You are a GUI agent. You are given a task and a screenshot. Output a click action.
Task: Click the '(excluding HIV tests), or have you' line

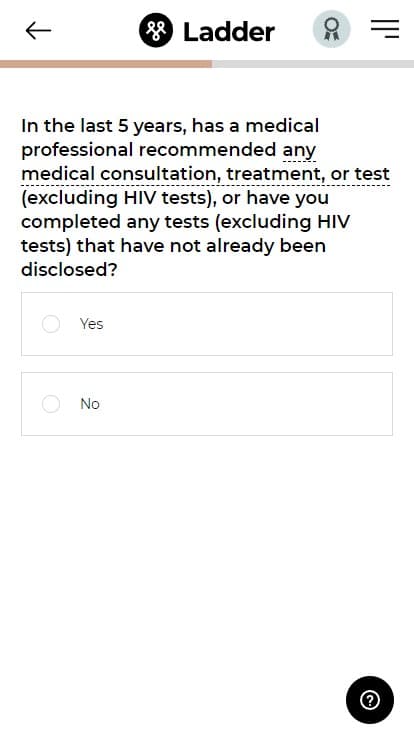[x=175, y=198]
